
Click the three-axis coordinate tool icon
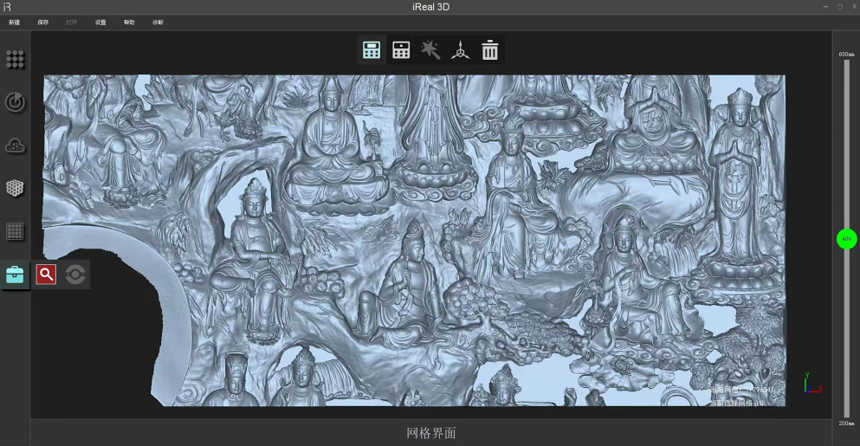(x=460, y=50)
